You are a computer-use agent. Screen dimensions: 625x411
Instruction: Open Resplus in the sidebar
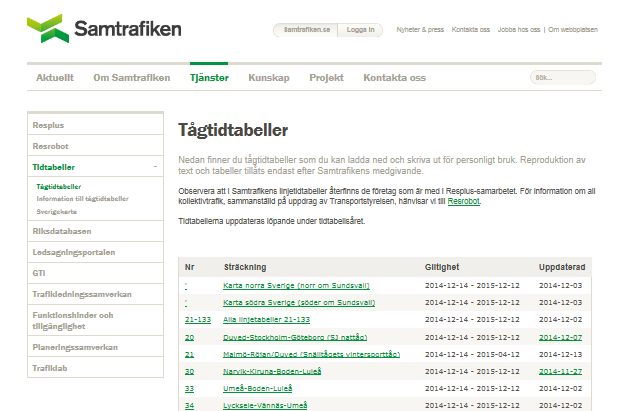pyautogui.click(x=95, y=125)
